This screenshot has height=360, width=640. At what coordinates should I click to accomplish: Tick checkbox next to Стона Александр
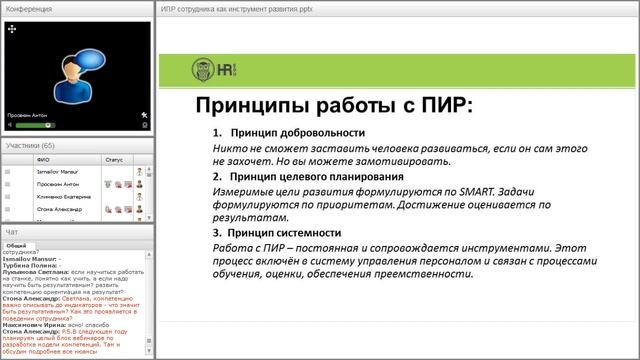pyautogui.click(x=7, y=209)
